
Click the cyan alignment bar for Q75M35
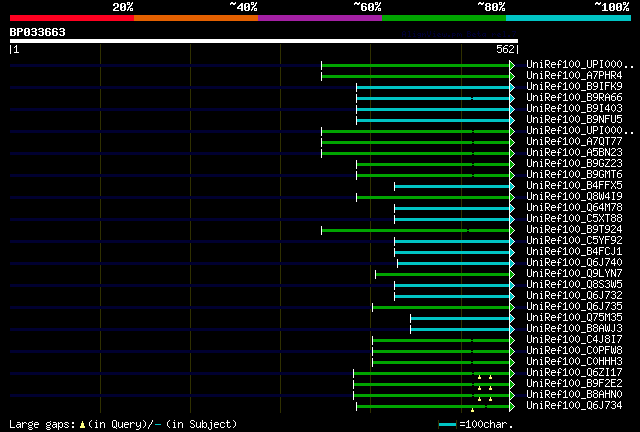pyautogui.click(x=460, y=319)
